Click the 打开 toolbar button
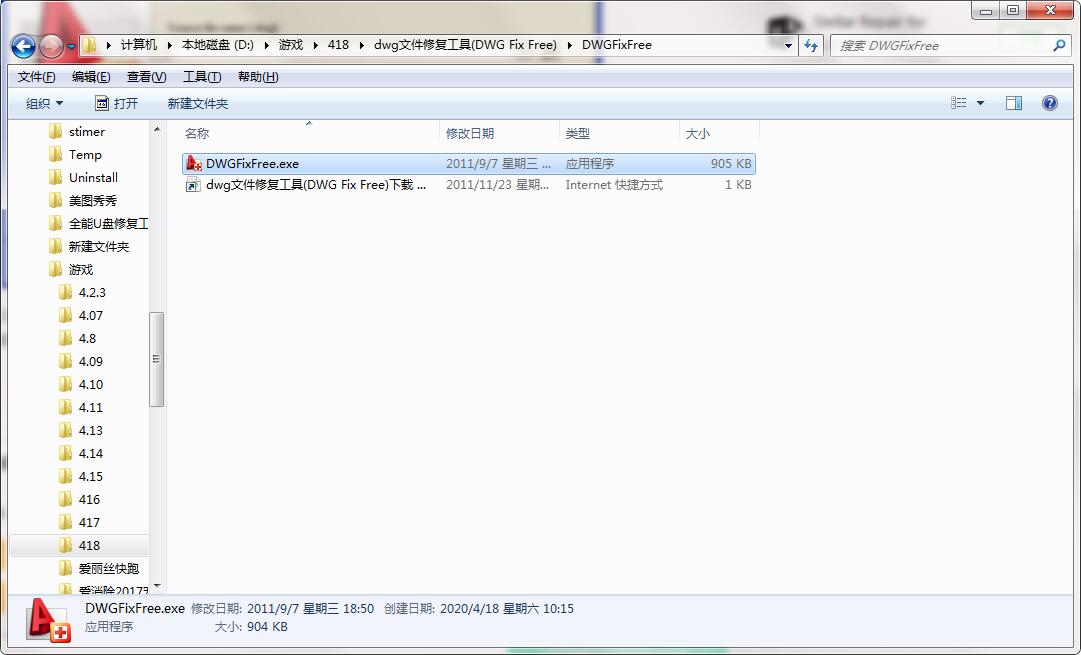 [117, 103]
